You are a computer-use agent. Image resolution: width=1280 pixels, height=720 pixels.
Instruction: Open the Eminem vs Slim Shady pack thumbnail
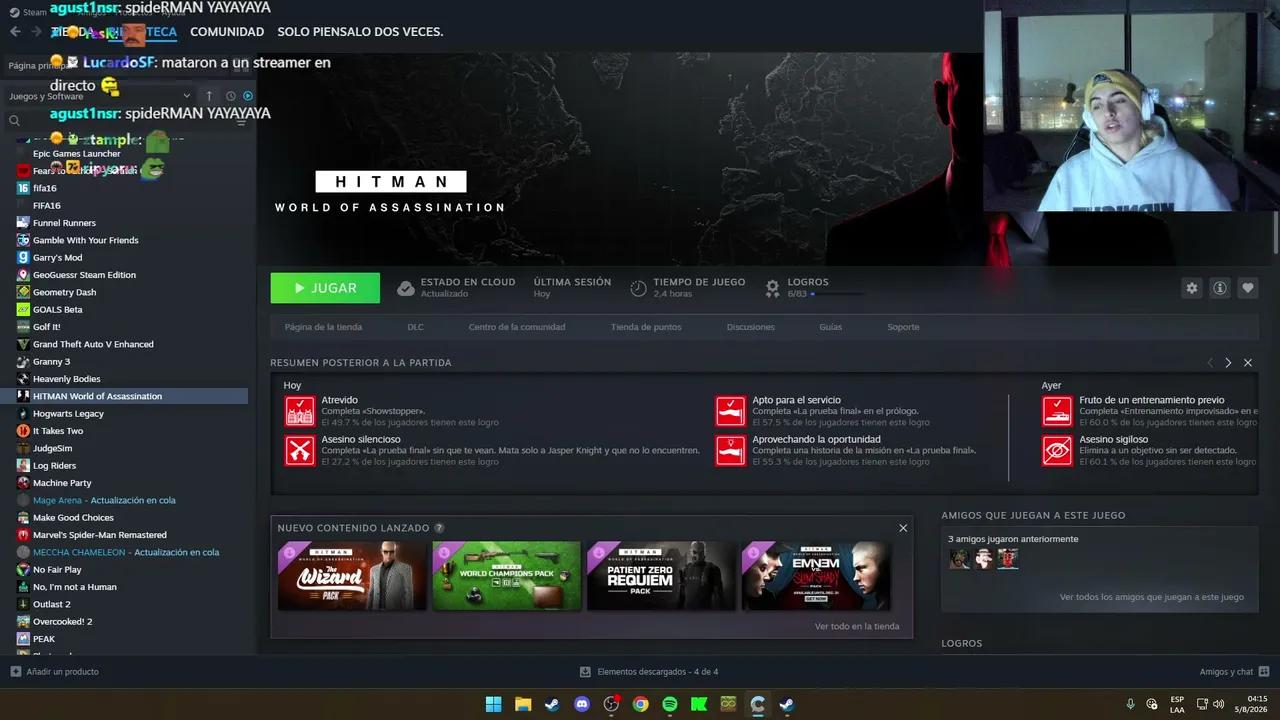pos(816,576)
